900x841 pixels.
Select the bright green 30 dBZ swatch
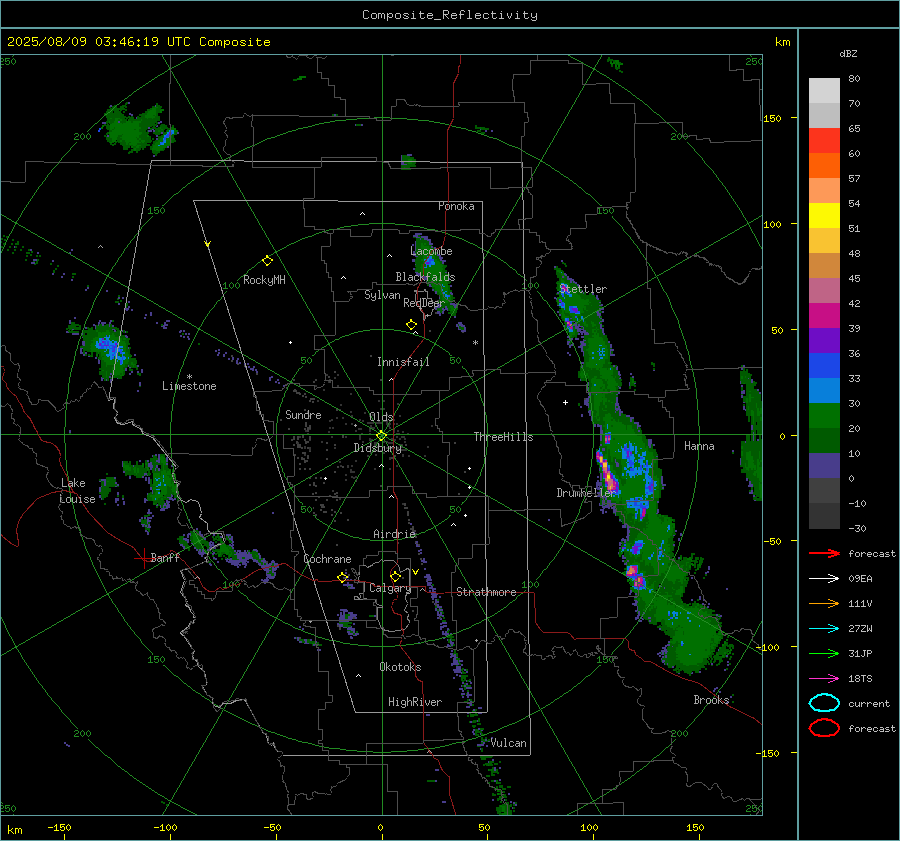pos(824,416)
